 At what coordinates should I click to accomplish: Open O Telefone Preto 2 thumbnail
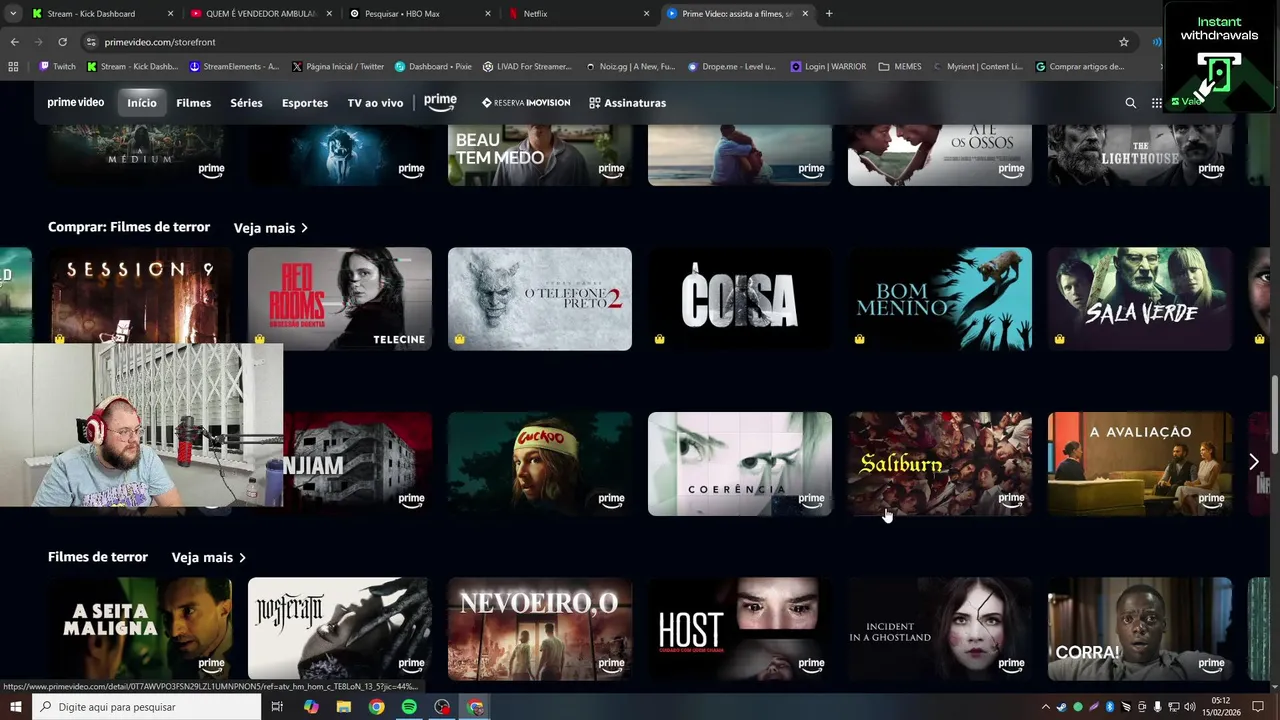(540, 298)
